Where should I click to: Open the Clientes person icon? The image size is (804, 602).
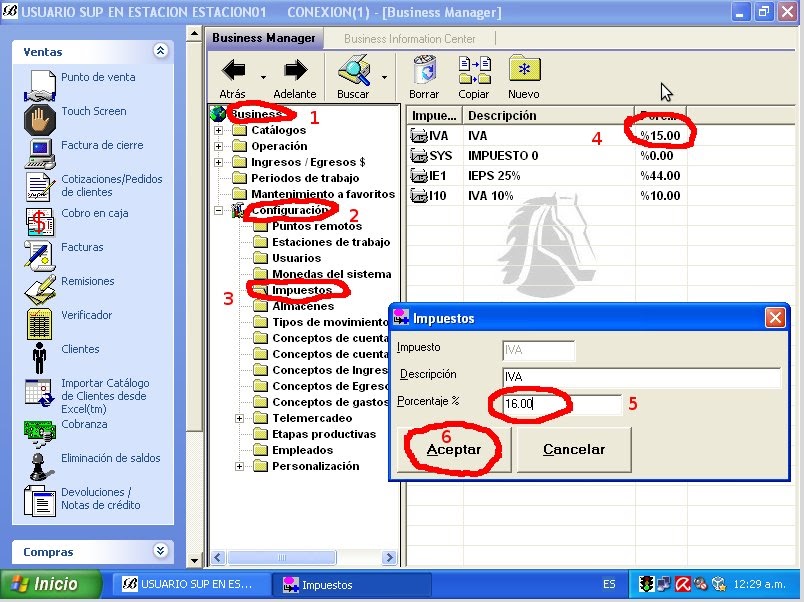pyautogui.click(x=39, y=357)
